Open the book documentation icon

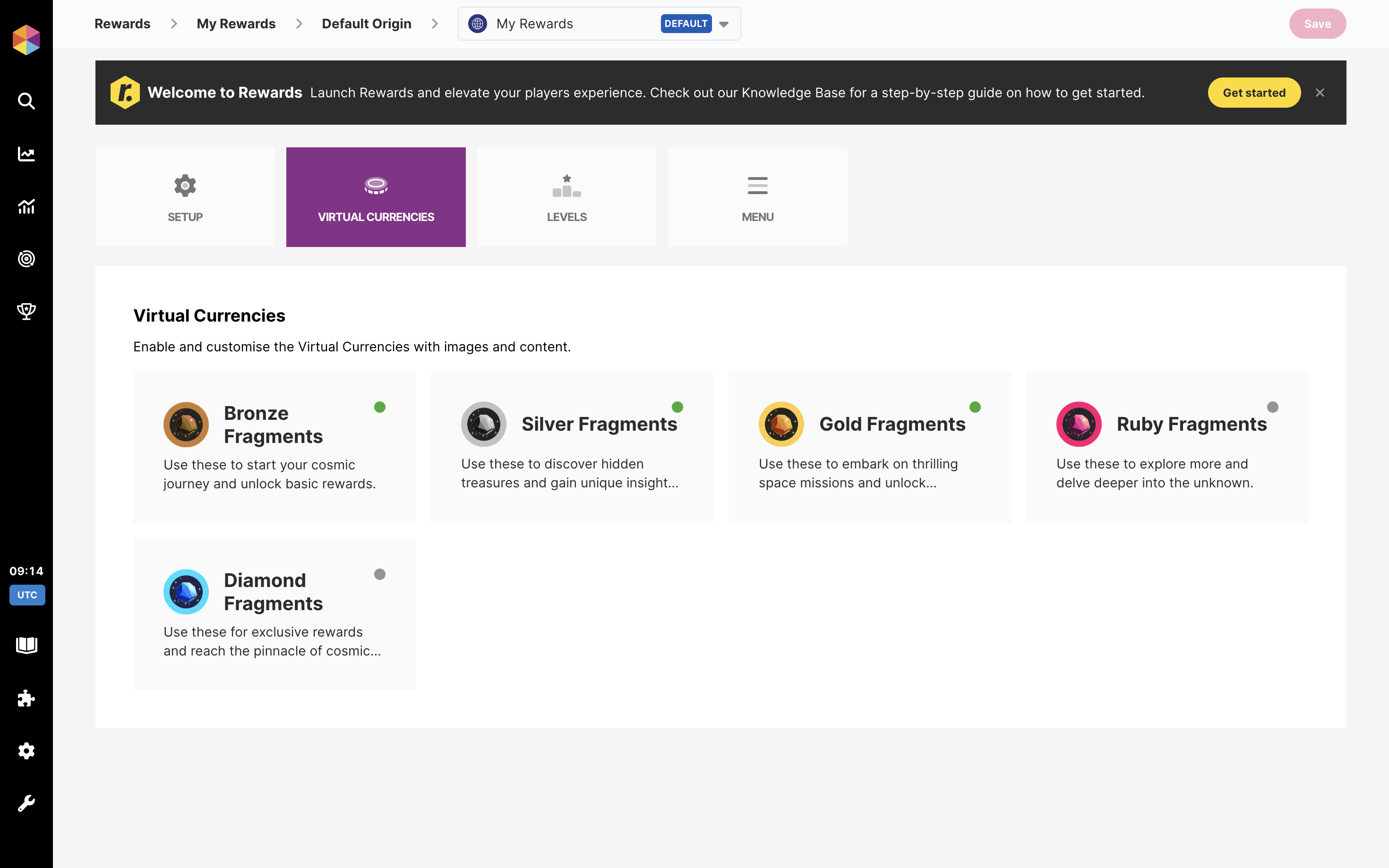click(x=26, y=645)
